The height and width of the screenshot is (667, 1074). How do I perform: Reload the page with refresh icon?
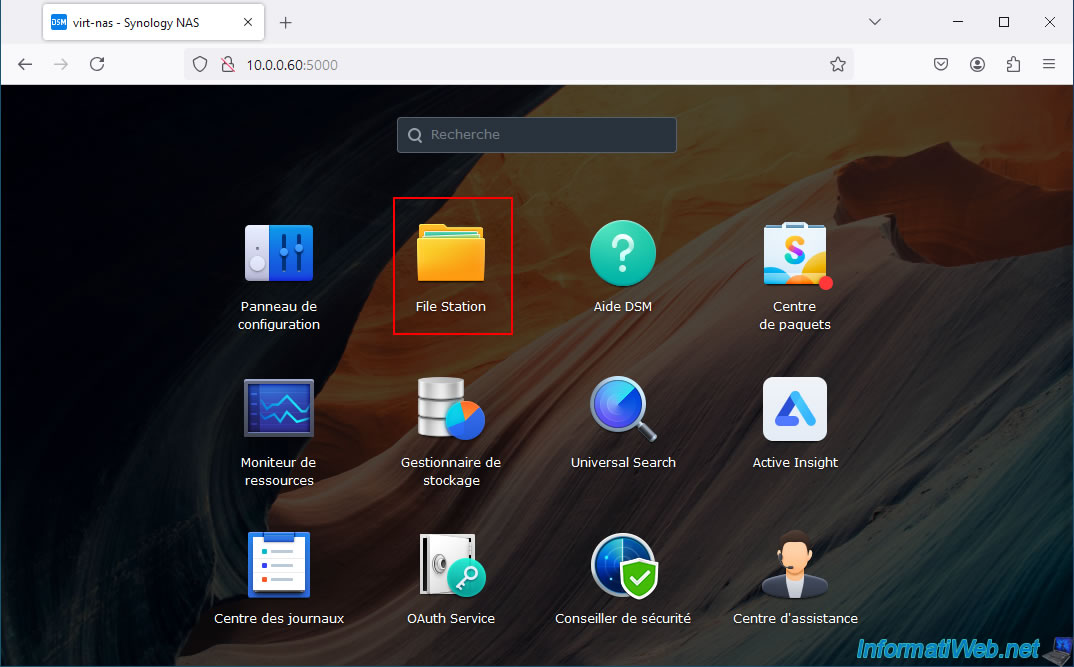[x=97, y=64]
